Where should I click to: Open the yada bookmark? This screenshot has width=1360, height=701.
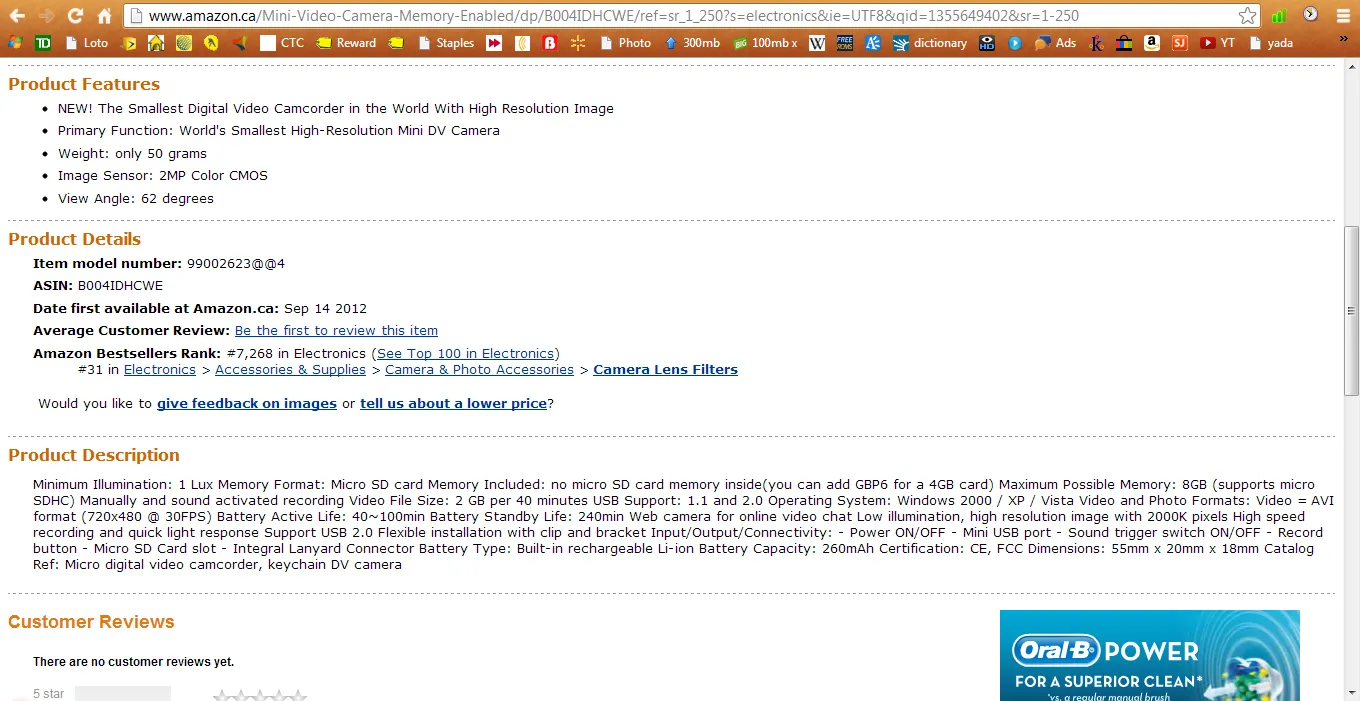(1271, 43)
